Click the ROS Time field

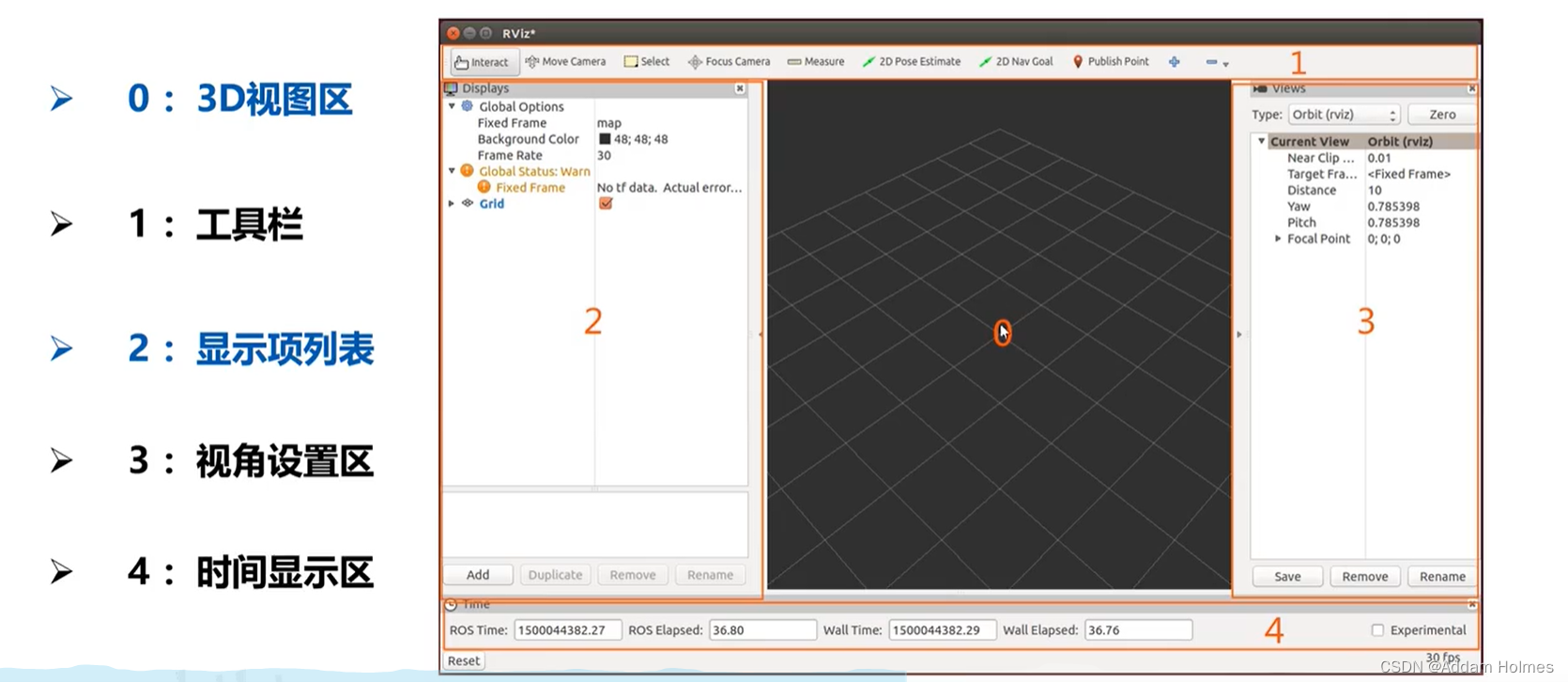568,630
